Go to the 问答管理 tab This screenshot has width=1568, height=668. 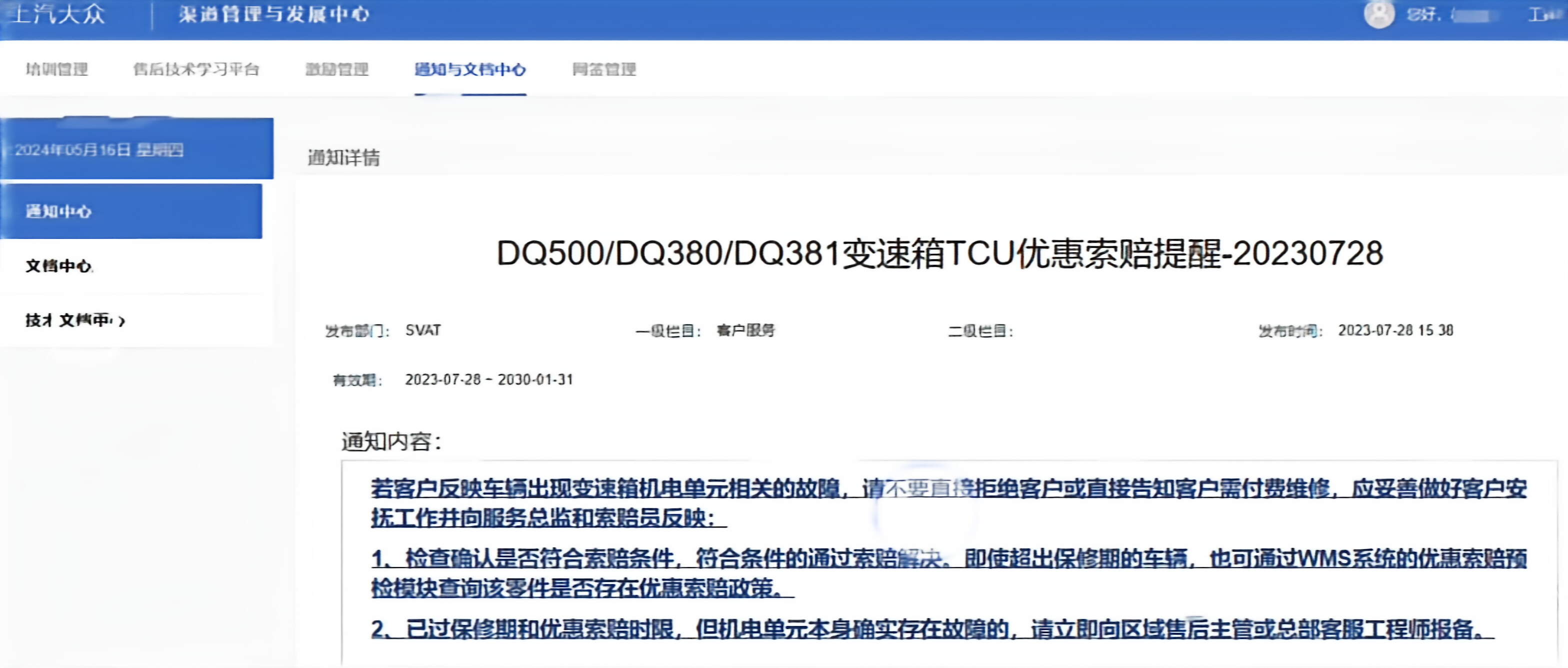click(x=604, y=69)
